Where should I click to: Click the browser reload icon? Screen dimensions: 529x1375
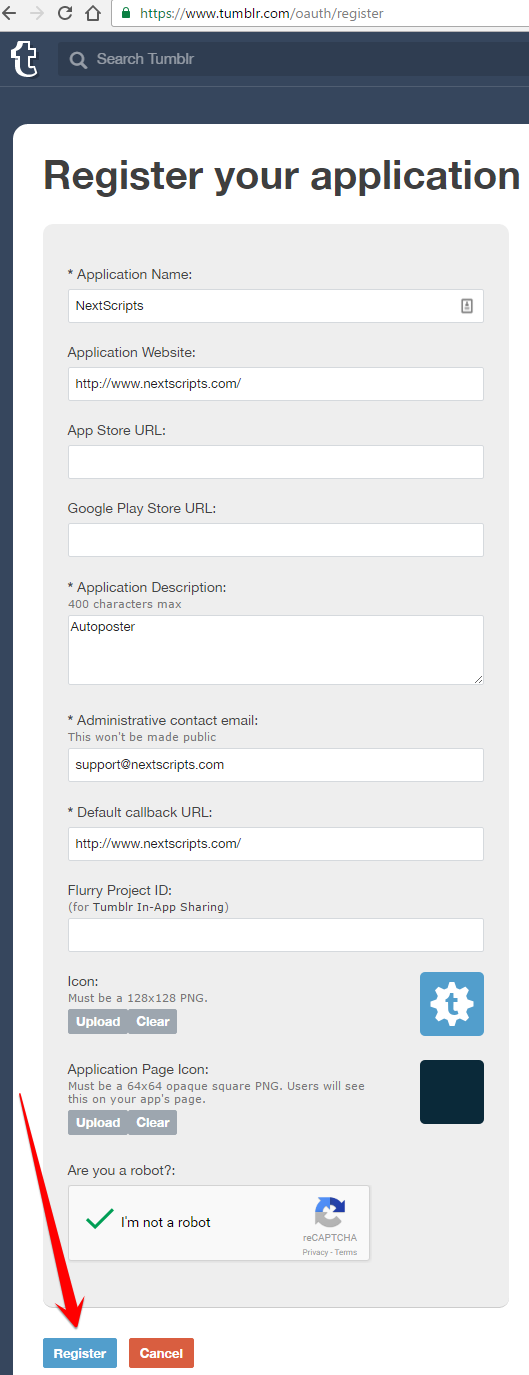tap(65, 14)
